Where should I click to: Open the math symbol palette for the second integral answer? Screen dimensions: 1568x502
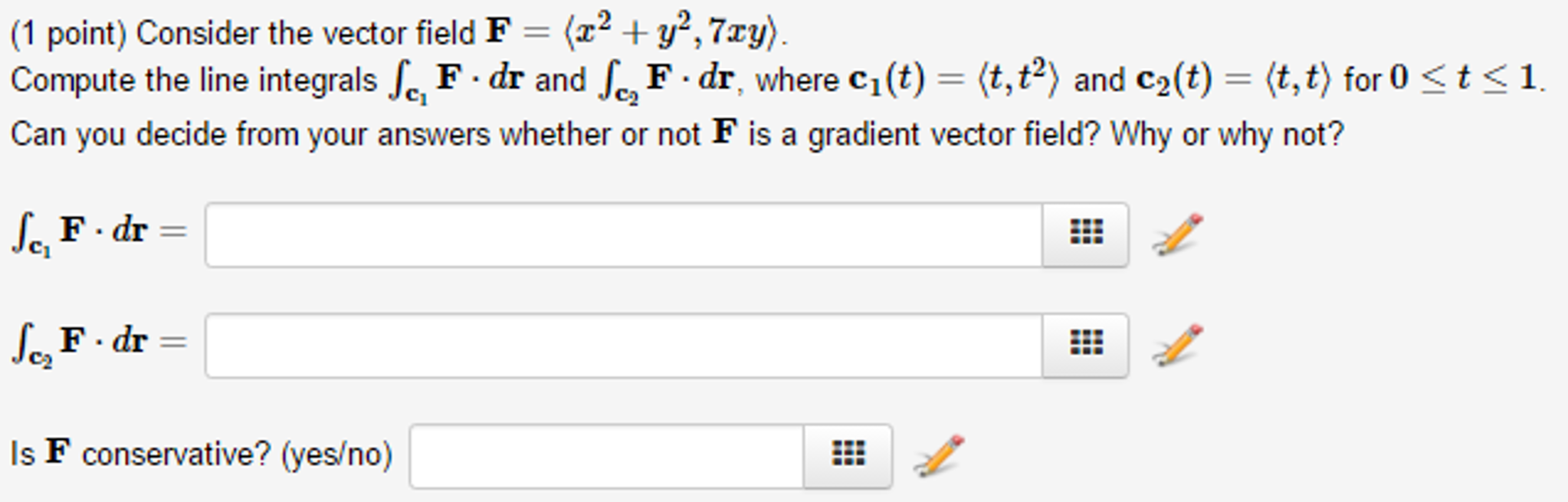(x=1084, y=343)
